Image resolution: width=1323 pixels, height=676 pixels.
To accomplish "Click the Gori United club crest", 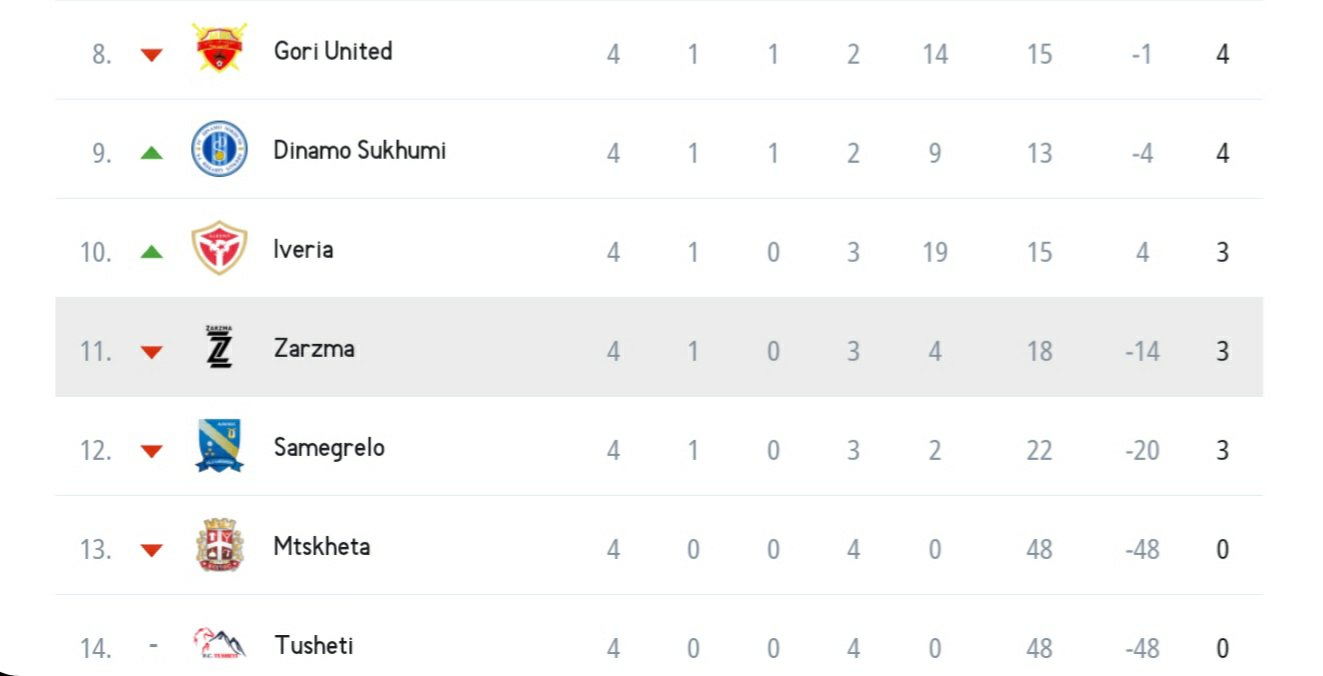I will click(x=219, y=50).
